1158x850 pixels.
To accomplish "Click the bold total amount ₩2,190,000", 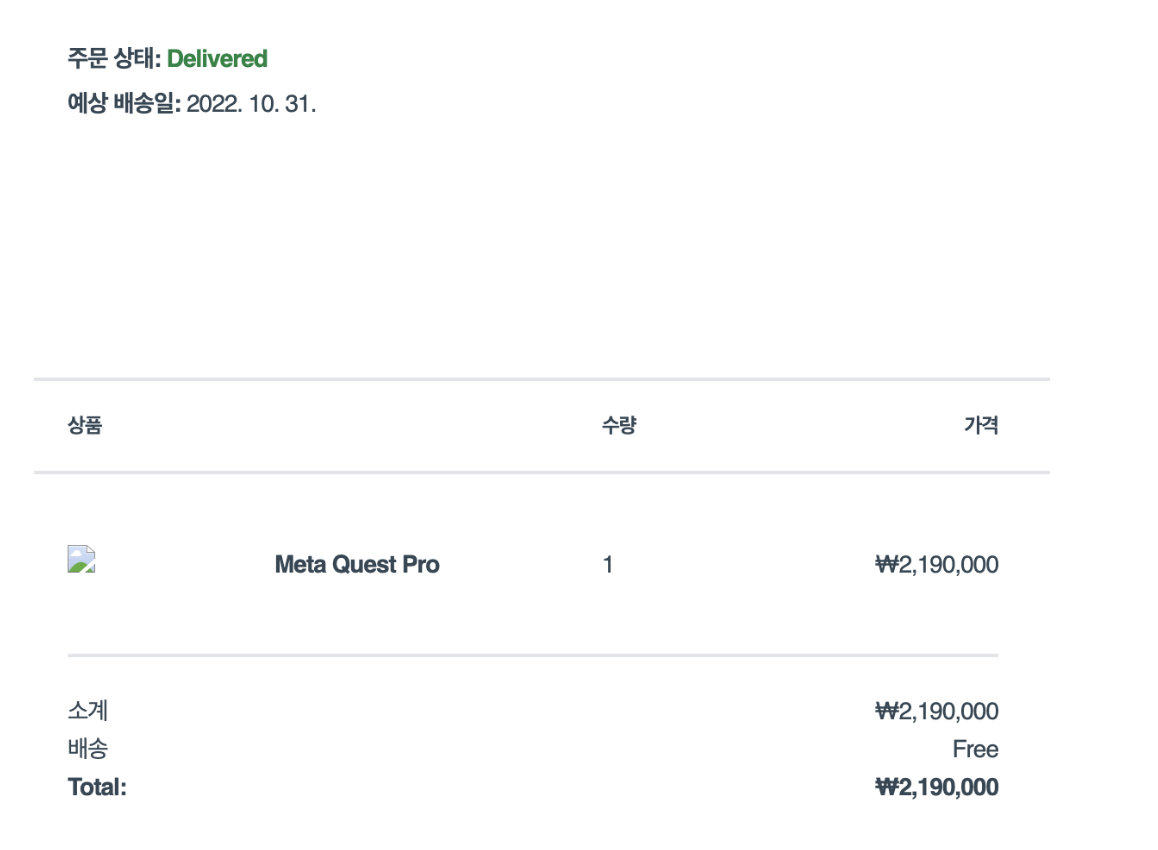I will click(936, 787).
